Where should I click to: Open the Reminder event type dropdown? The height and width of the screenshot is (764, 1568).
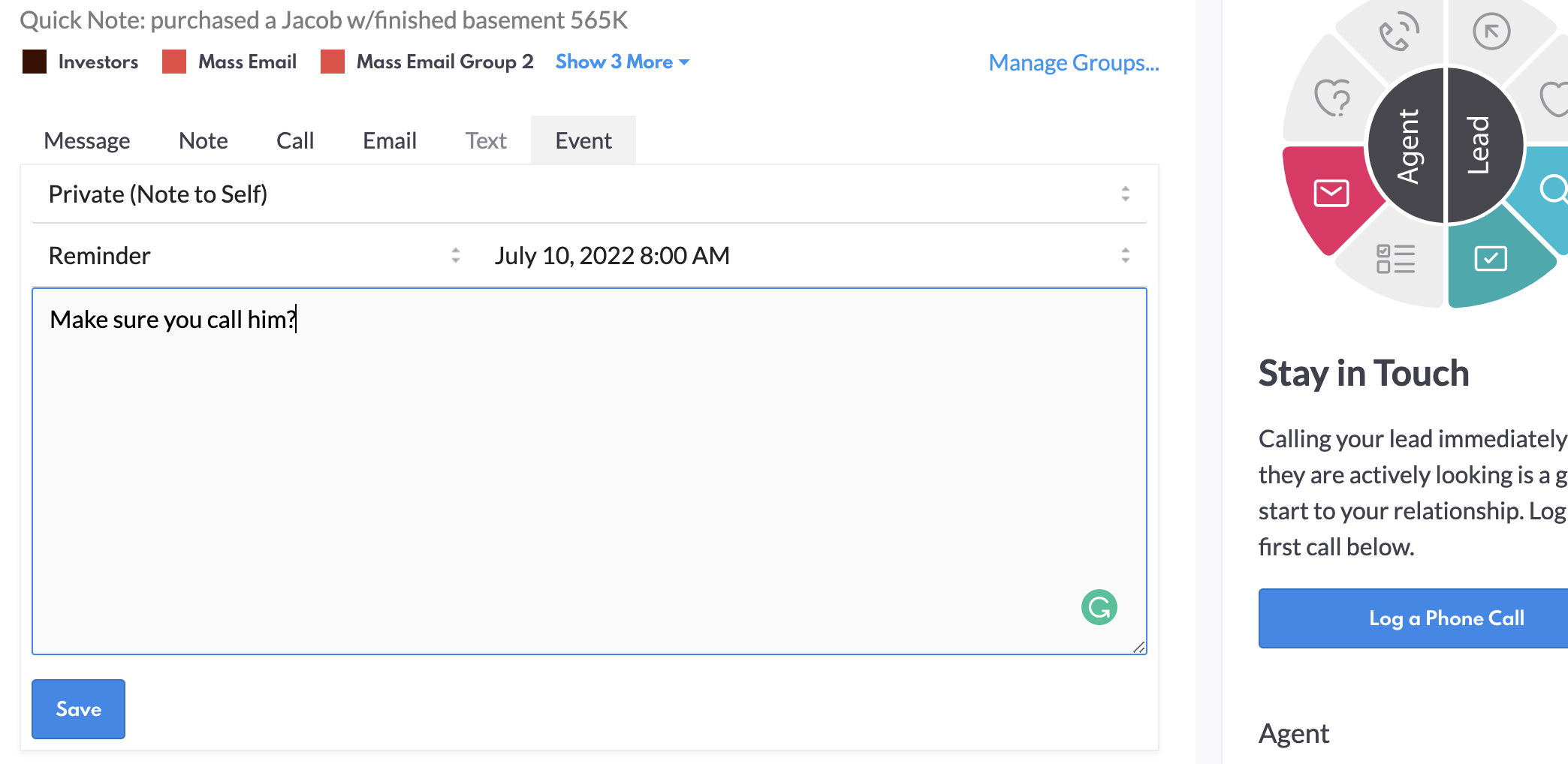coord(255,255)
